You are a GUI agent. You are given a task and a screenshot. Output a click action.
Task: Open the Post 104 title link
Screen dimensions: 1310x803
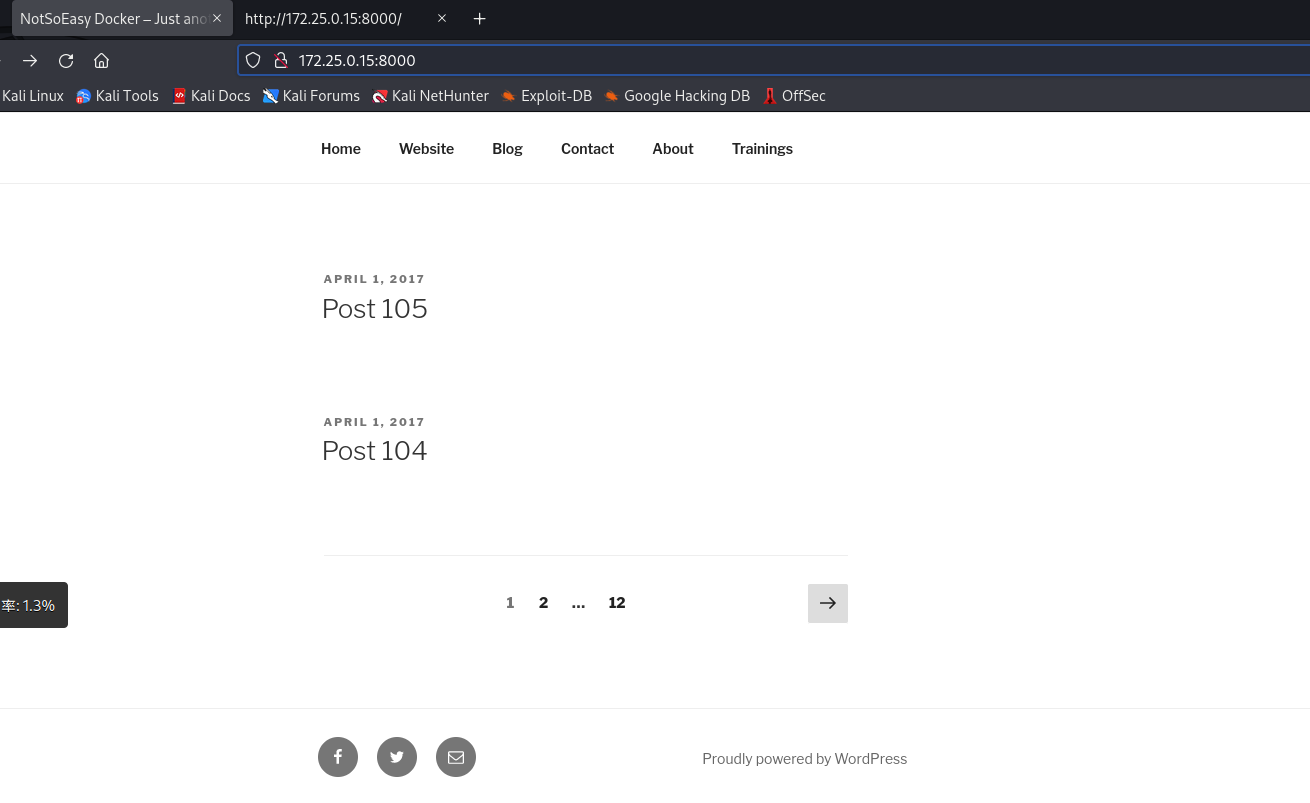point(375,450)
